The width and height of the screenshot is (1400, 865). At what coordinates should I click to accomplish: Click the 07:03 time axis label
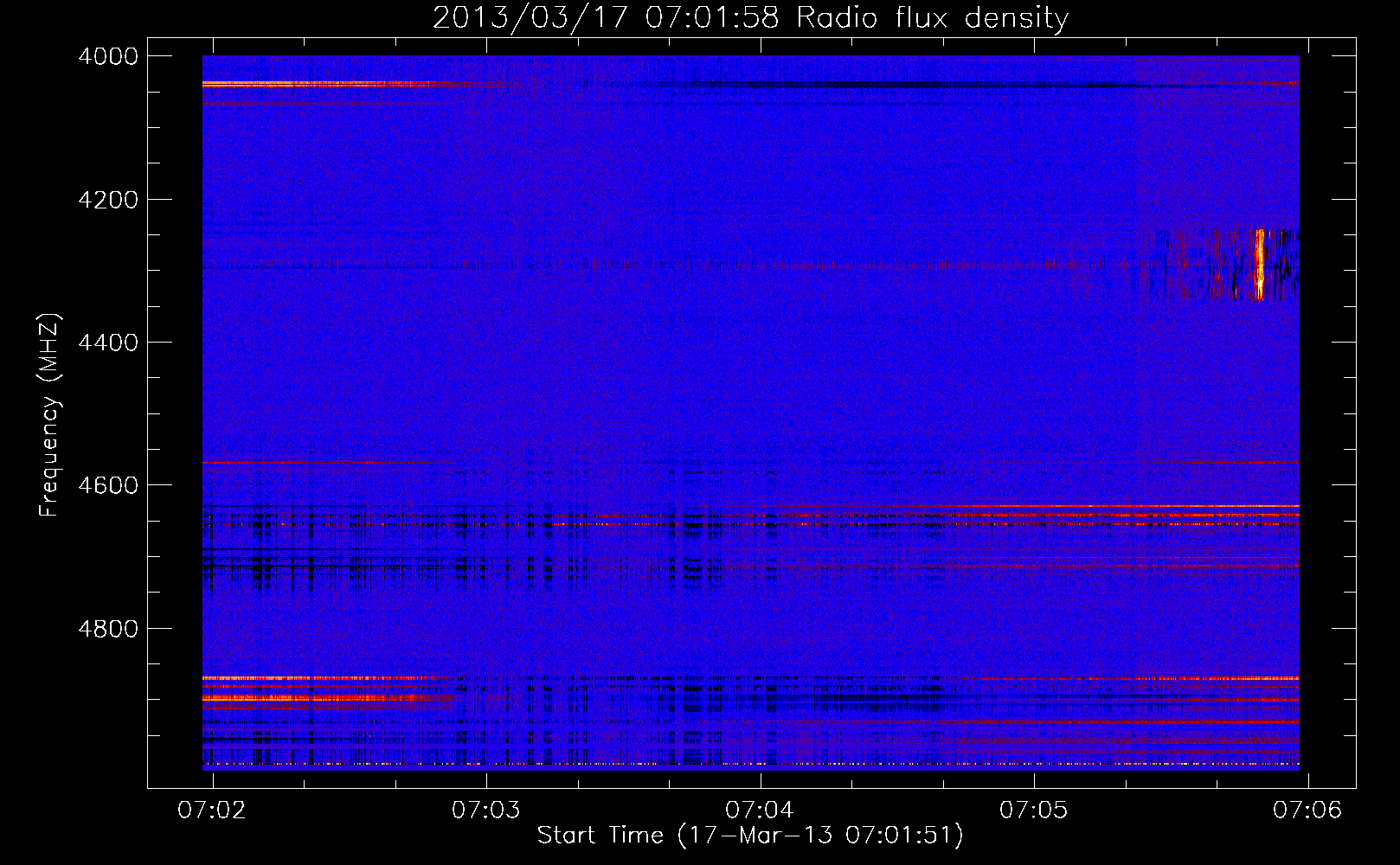click(x=486, y=810)
